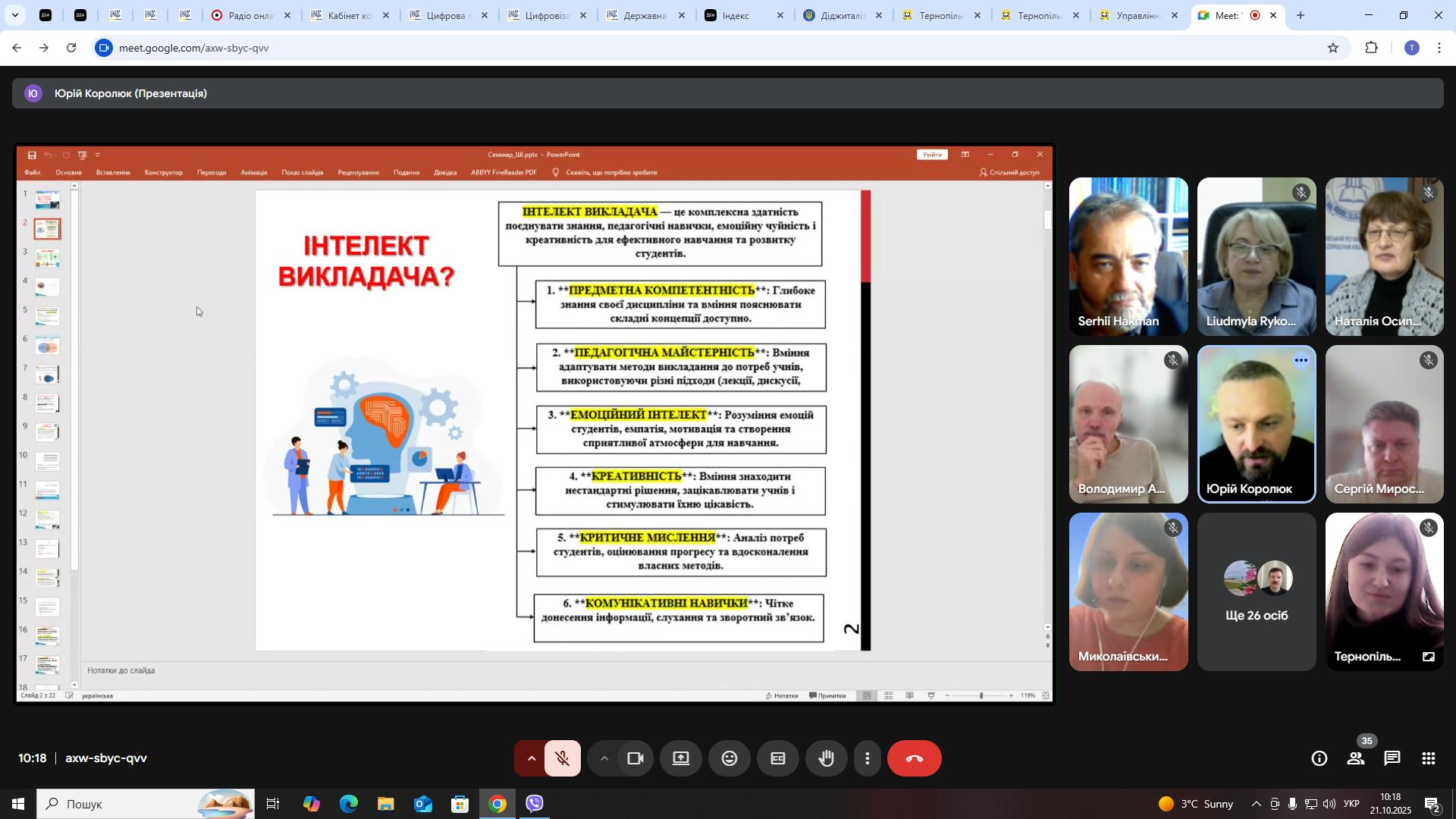
Task: Show the participants people panel
Action: click(x=1356, y=759)
